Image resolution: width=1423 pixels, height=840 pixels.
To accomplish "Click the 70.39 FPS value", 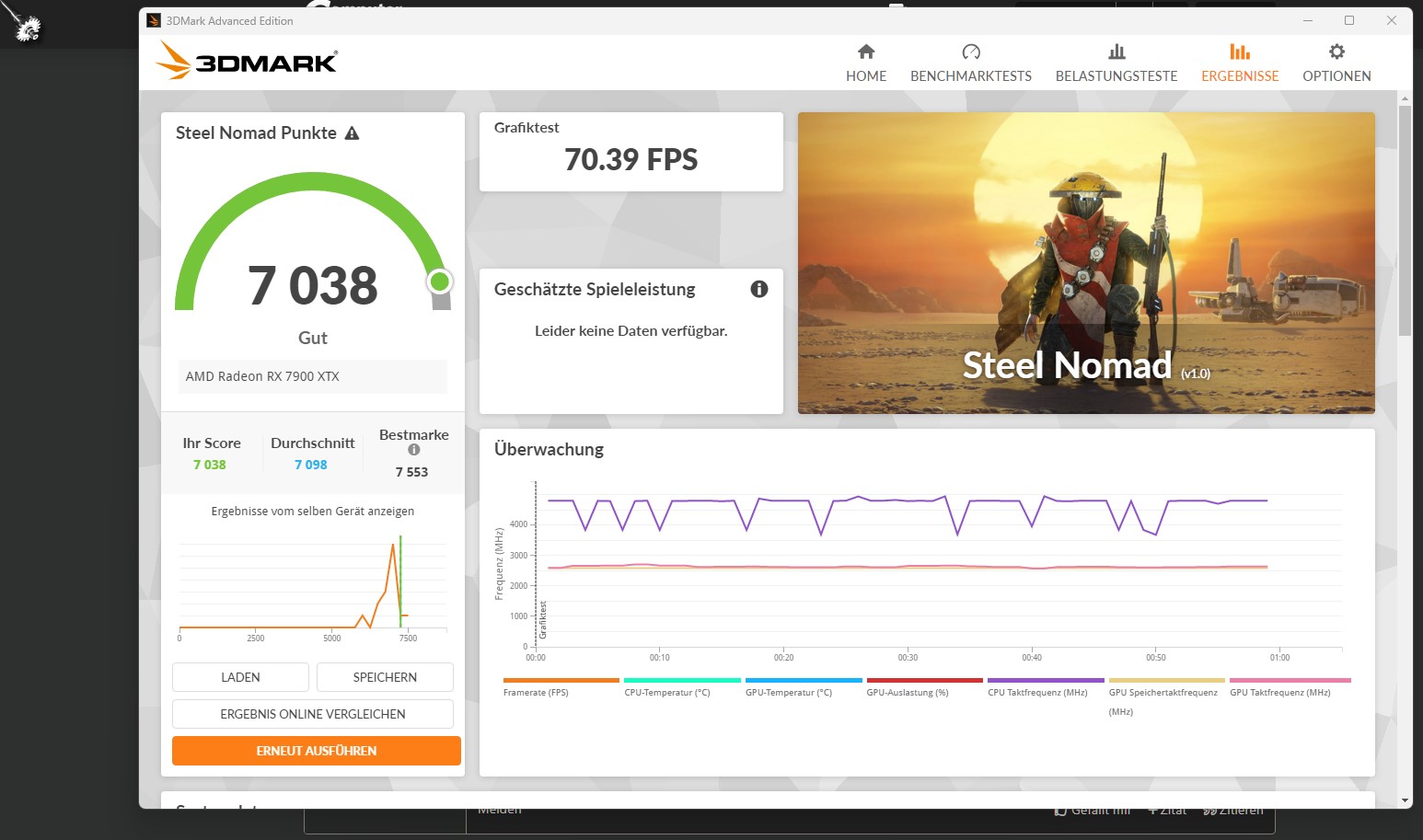I will tap(631, 160).
